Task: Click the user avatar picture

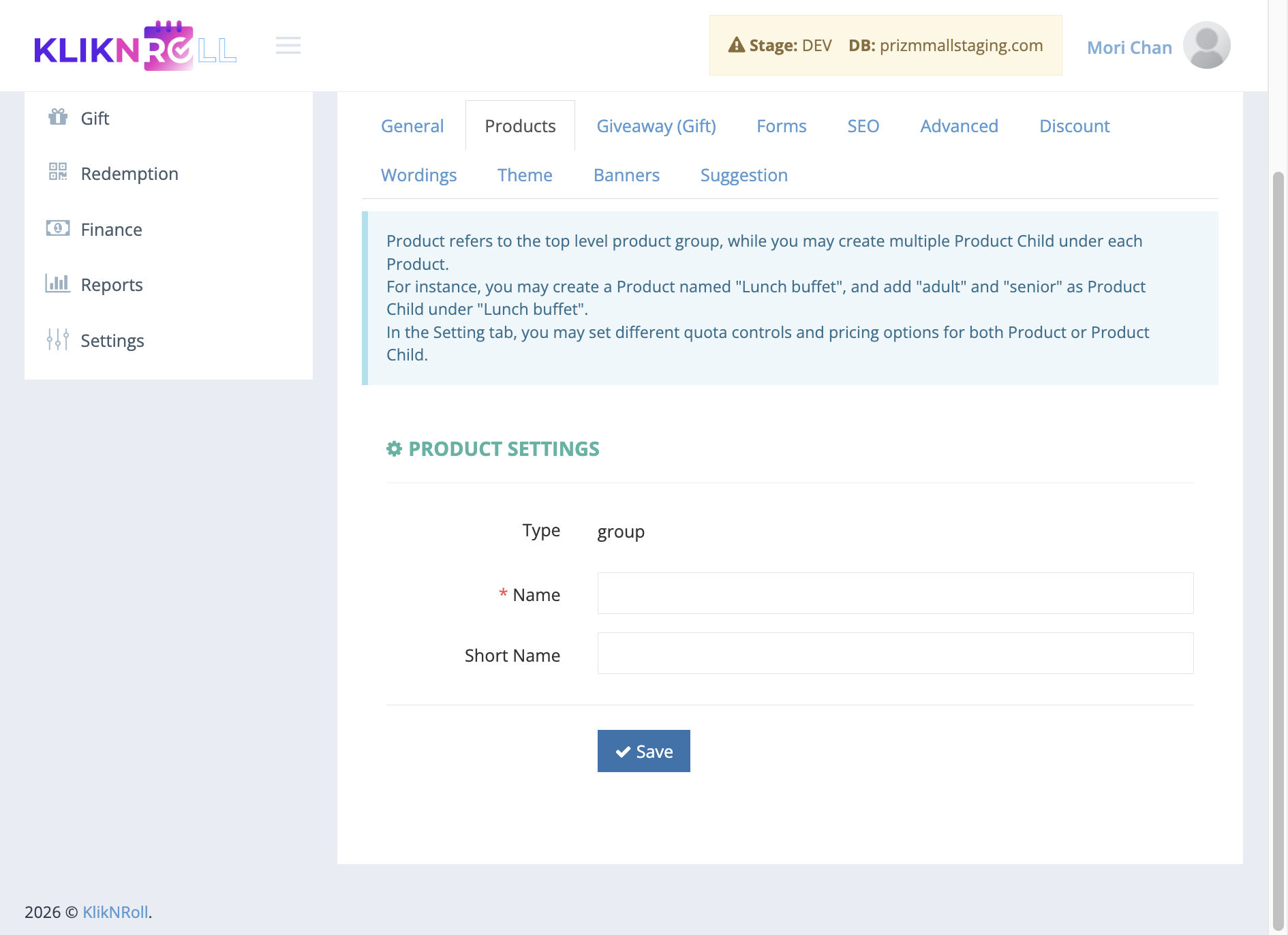Action: 1206,45
